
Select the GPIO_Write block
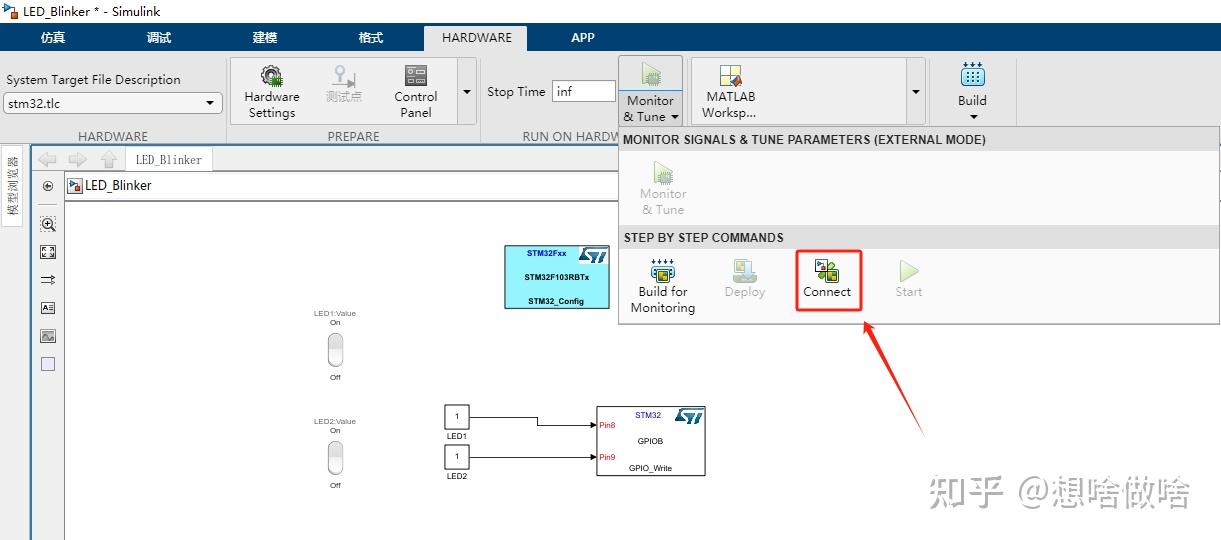[651, 441]
